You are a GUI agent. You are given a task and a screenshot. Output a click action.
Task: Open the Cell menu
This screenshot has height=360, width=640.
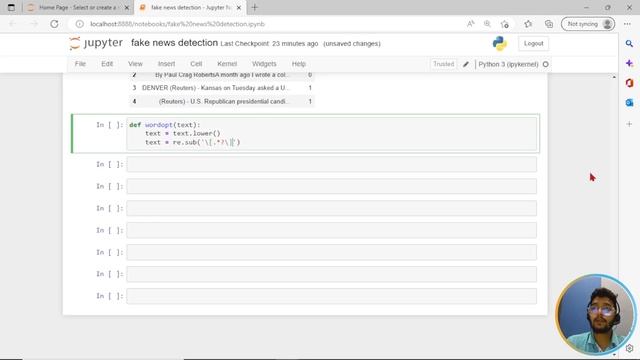point(196,64)
